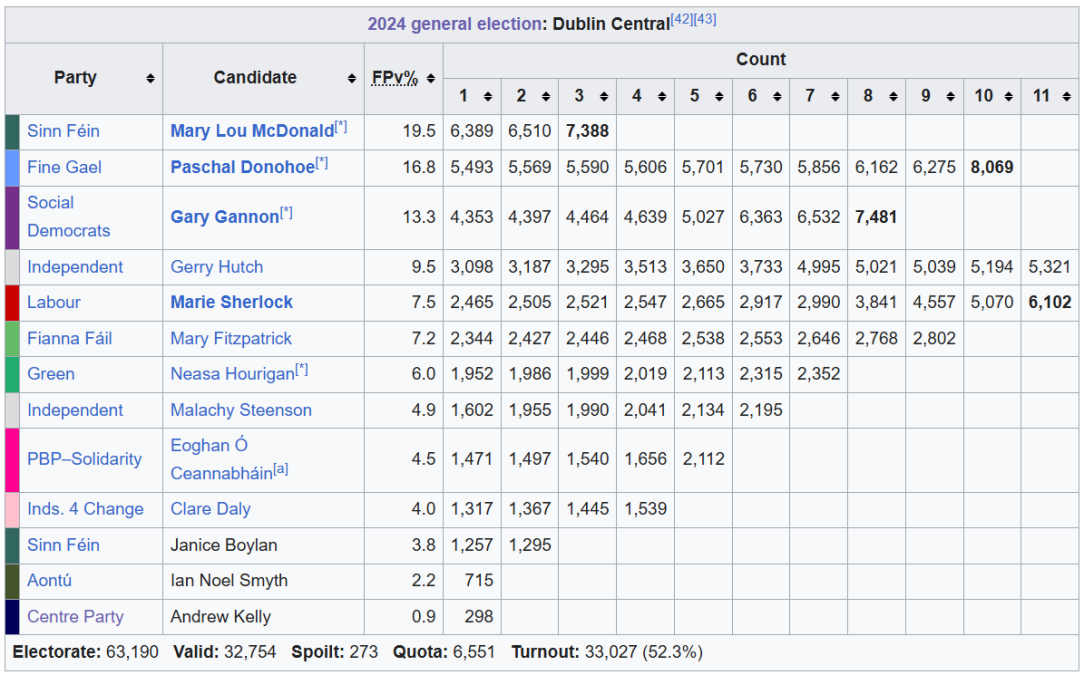
Task: Sort by Count 9 column arrows
Action: coord(951,96)
